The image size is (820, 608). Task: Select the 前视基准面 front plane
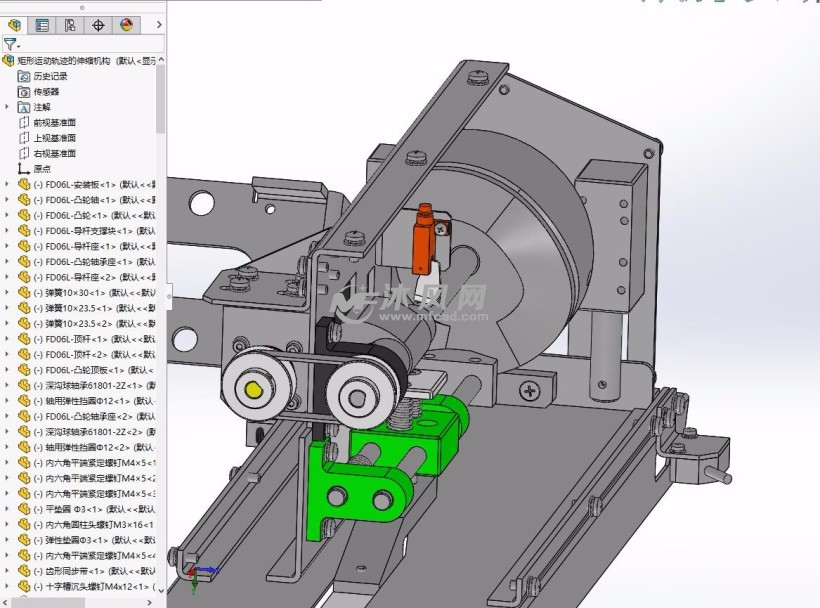pos(54,122)
